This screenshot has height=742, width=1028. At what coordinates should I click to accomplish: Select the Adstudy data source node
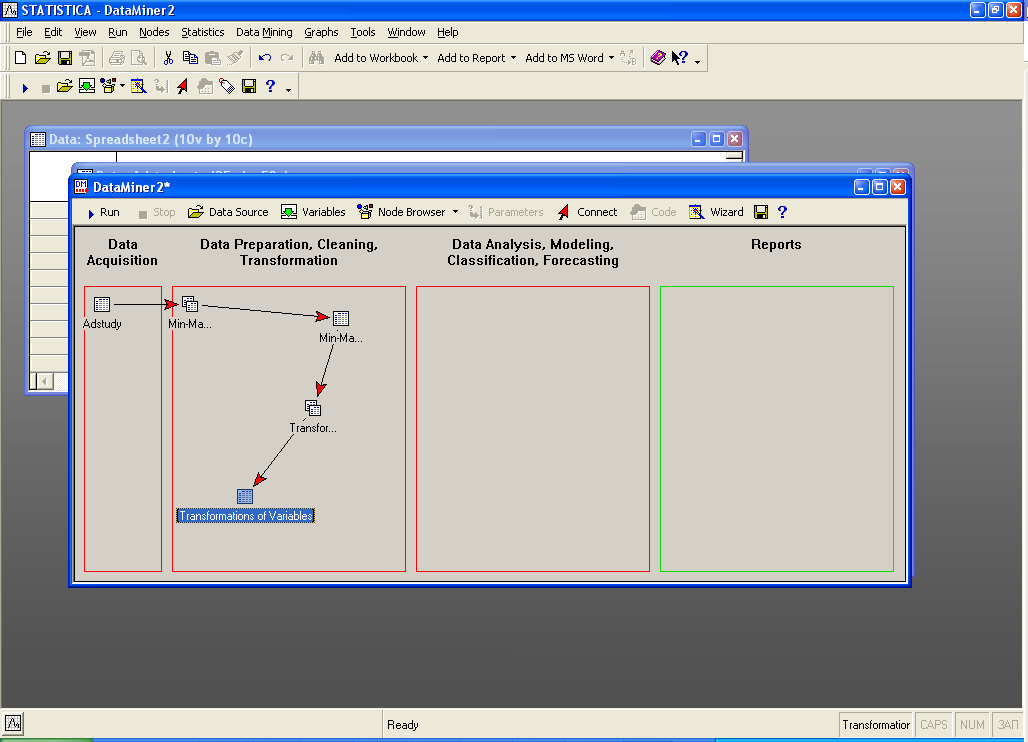(x=102, y=304)
